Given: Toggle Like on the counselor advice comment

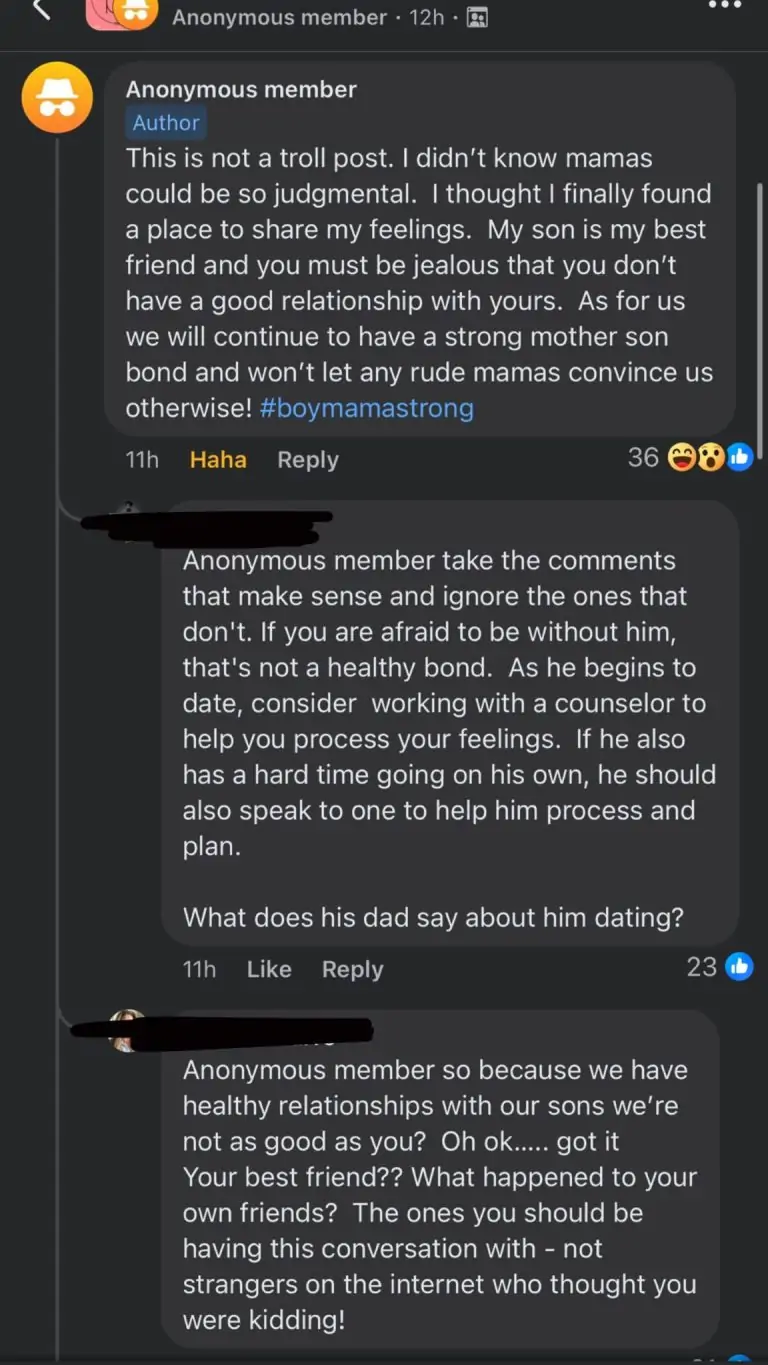Looking at the screenshot, I should pyautogui.click(x=269, y=969).
